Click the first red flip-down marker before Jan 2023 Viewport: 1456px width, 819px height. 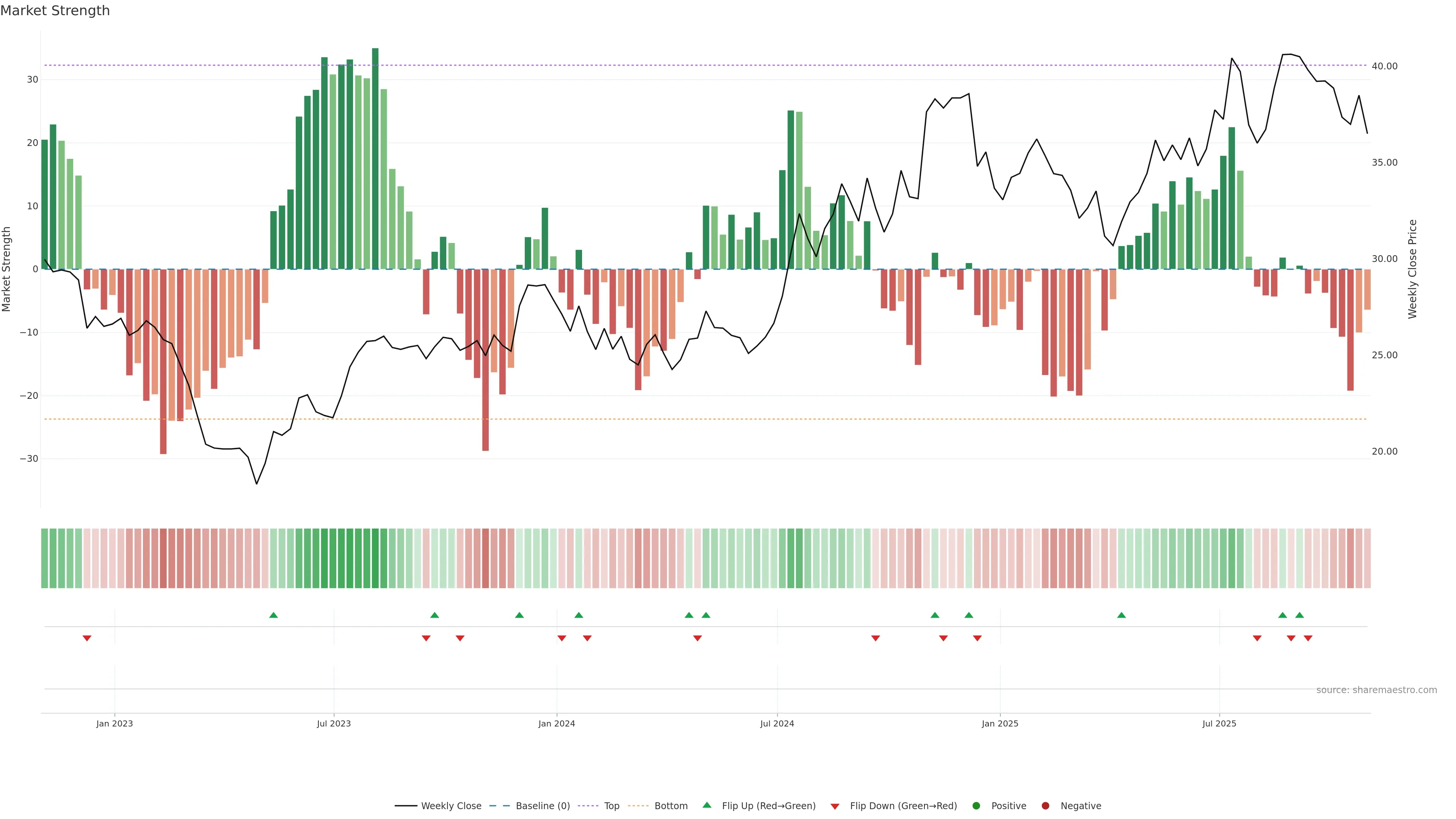(x=87, y=638)
